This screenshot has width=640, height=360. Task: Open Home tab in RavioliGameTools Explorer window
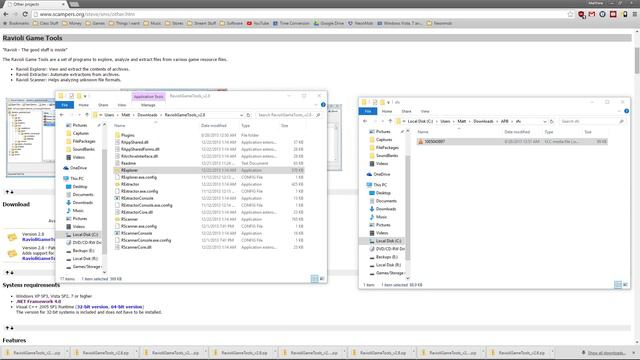83,105
